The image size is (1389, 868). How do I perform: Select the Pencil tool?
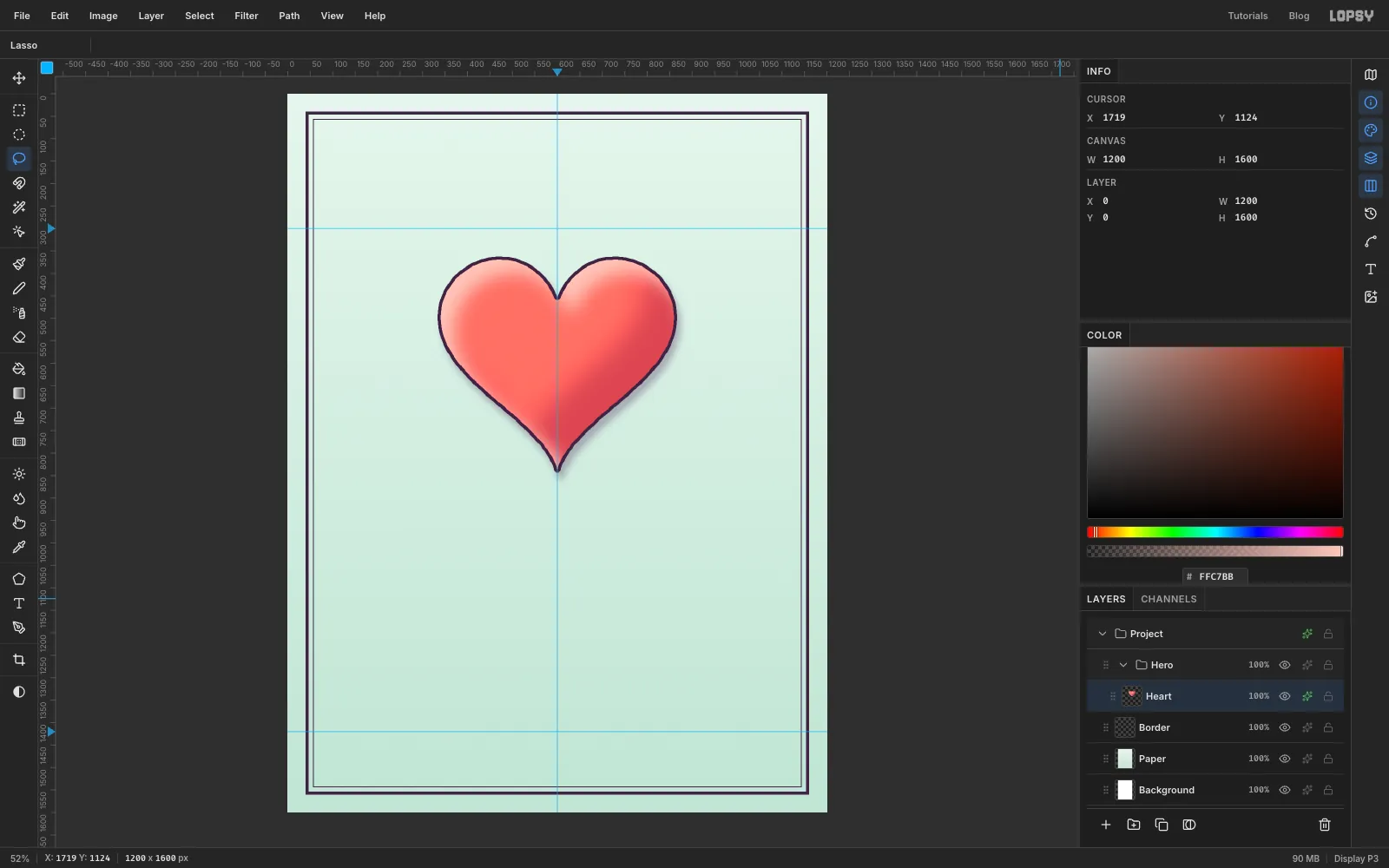19,288
